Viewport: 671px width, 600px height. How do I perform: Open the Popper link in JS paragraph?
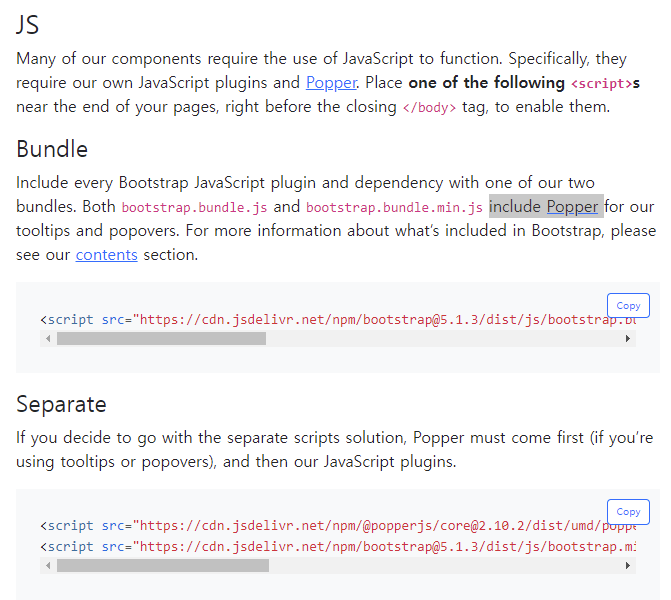(331, 83)
